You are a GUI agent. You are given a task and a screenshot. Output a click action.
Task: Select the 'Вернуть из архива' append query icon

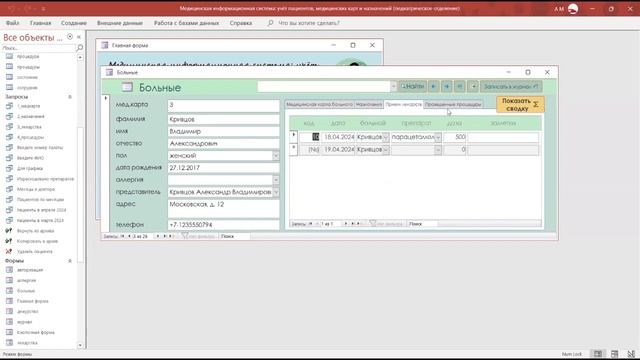point(9,231)
